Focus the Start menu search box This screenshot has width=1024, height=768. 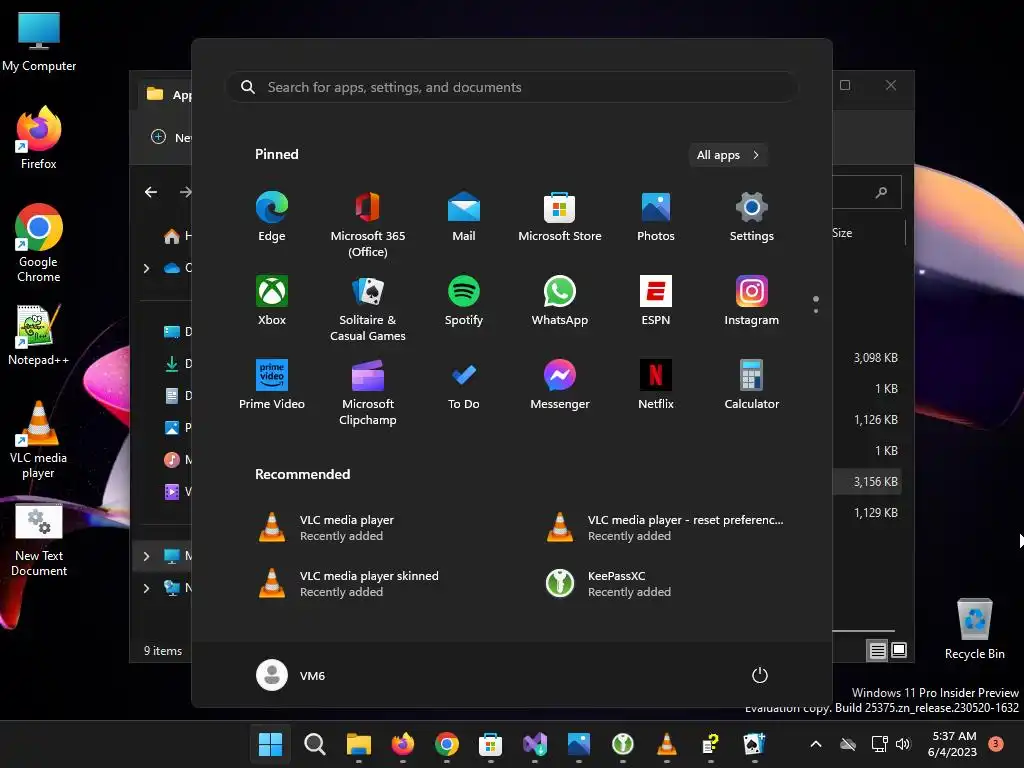pos(511,87)
